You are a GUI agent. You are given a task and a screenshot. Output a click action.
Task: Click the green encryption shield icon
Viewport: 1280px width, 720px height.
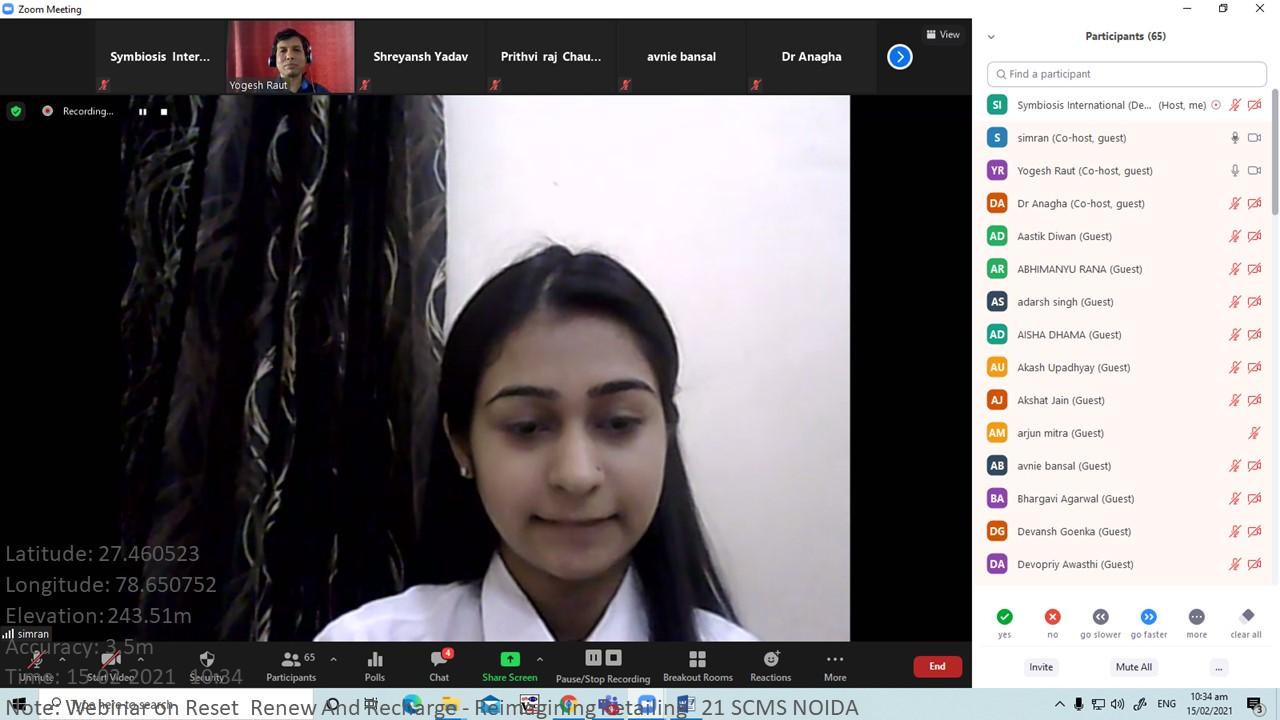coord(15,111)
